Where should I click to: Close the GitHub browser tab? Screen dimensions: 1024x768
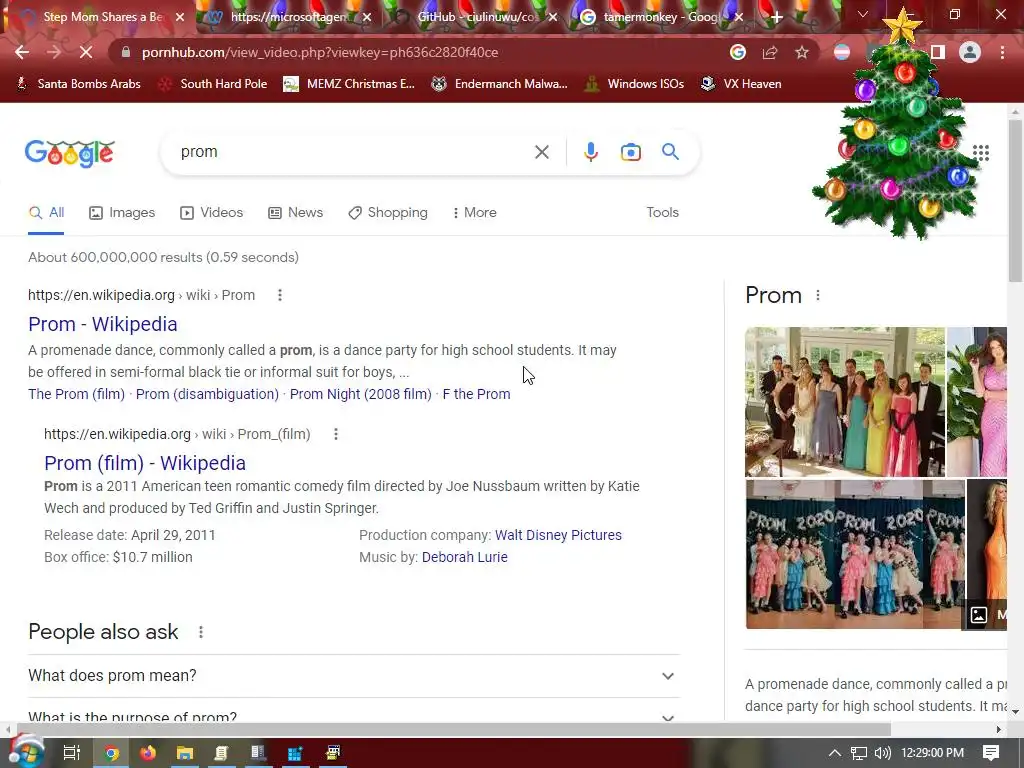(x=552, y=18)
